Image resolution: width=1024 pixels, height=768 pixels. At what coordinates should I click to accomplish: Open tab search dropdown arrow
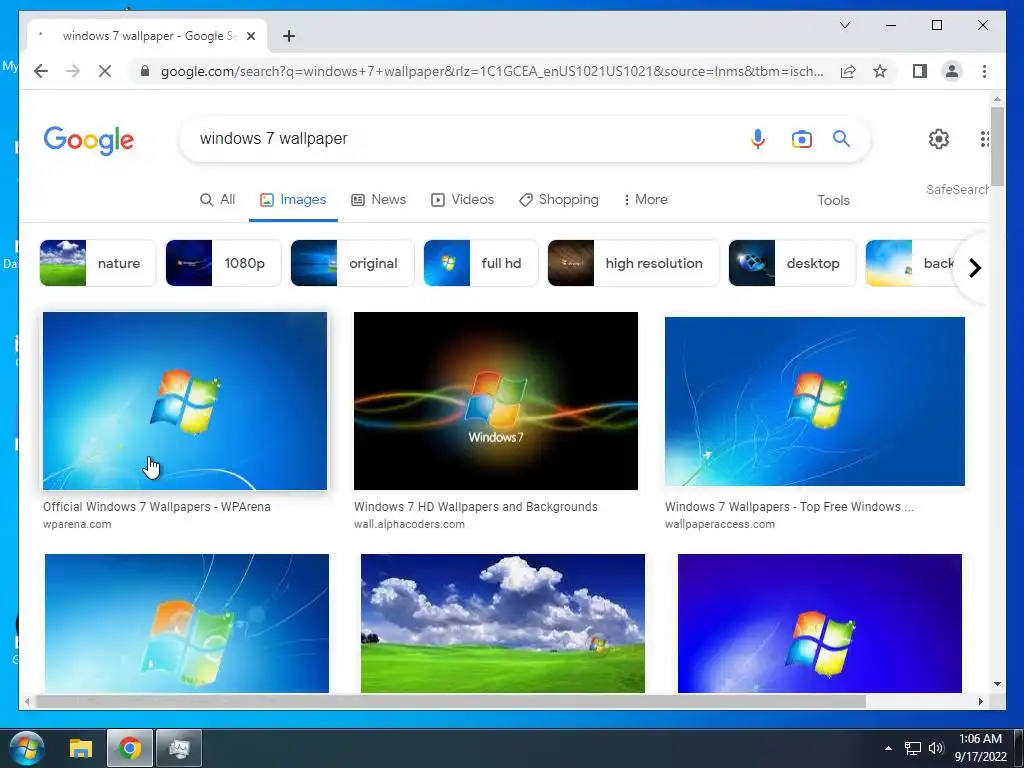[844, 25]
